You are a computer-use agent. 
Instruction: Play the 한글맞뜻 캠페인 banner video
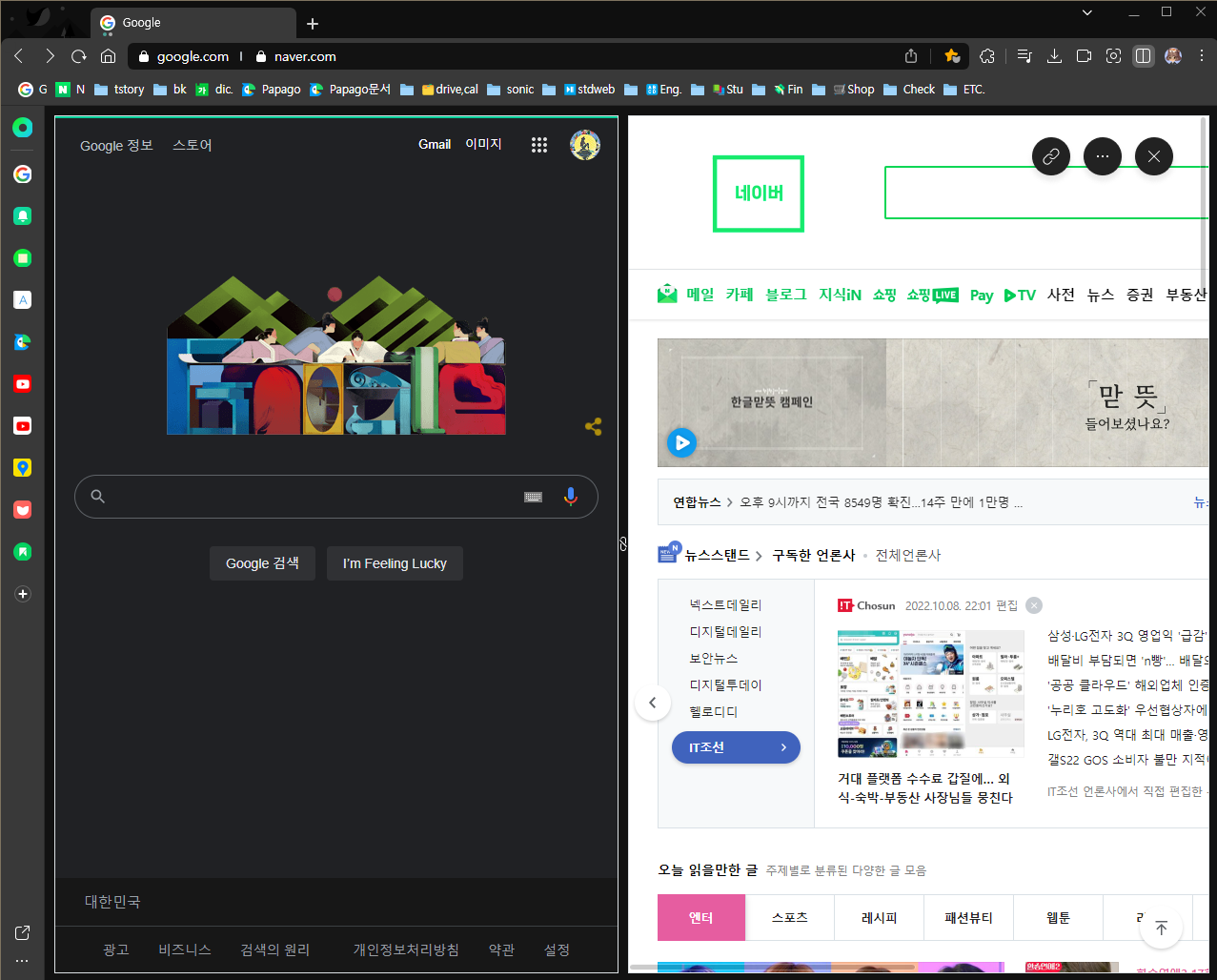(681, 442)
